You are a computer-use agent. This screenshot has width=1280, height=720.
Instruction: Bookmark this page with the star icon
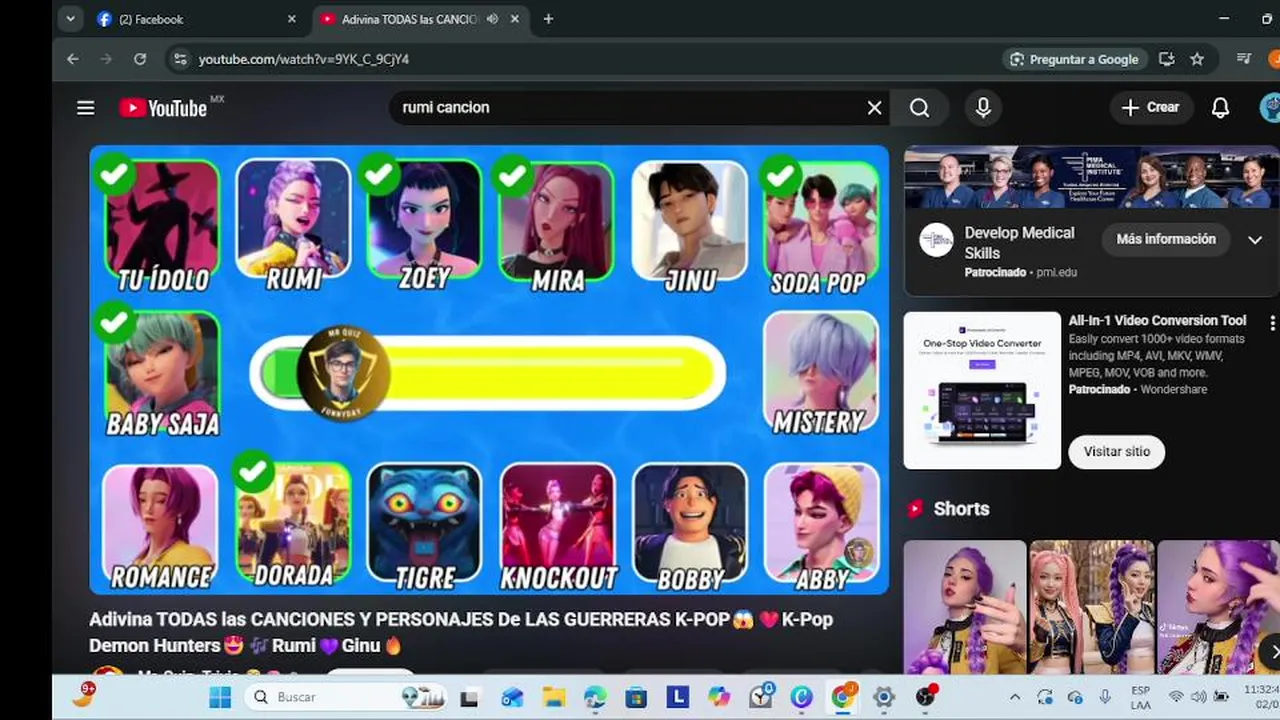(1197, 59)
